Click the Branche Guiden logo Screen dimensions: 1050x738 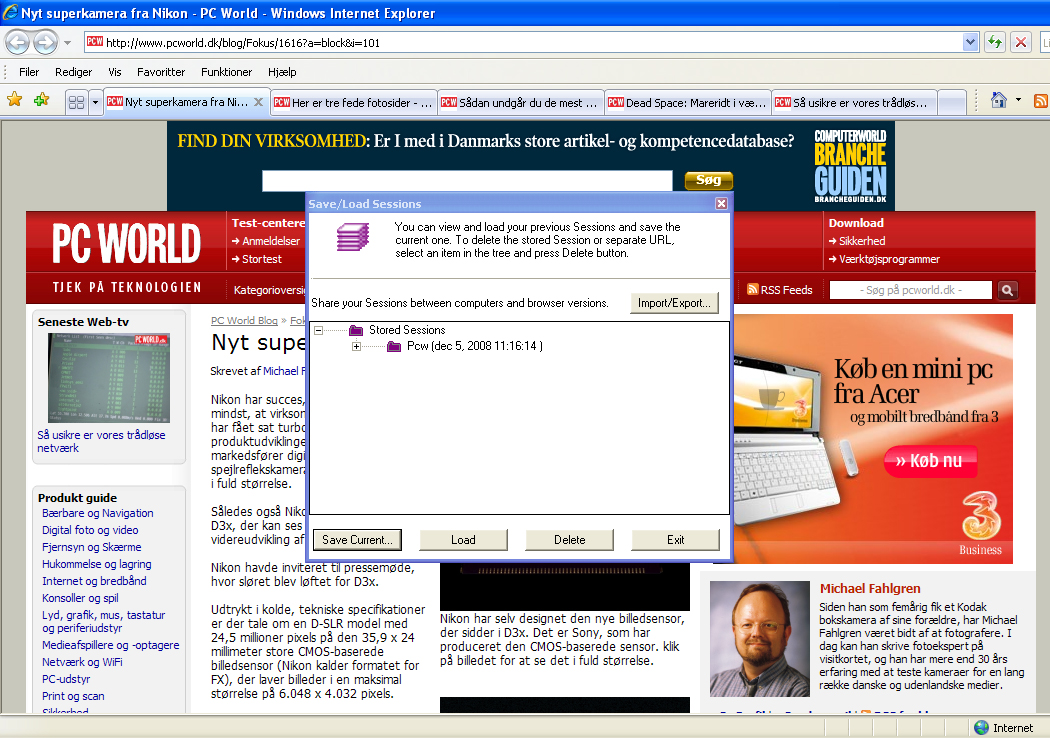850,166
